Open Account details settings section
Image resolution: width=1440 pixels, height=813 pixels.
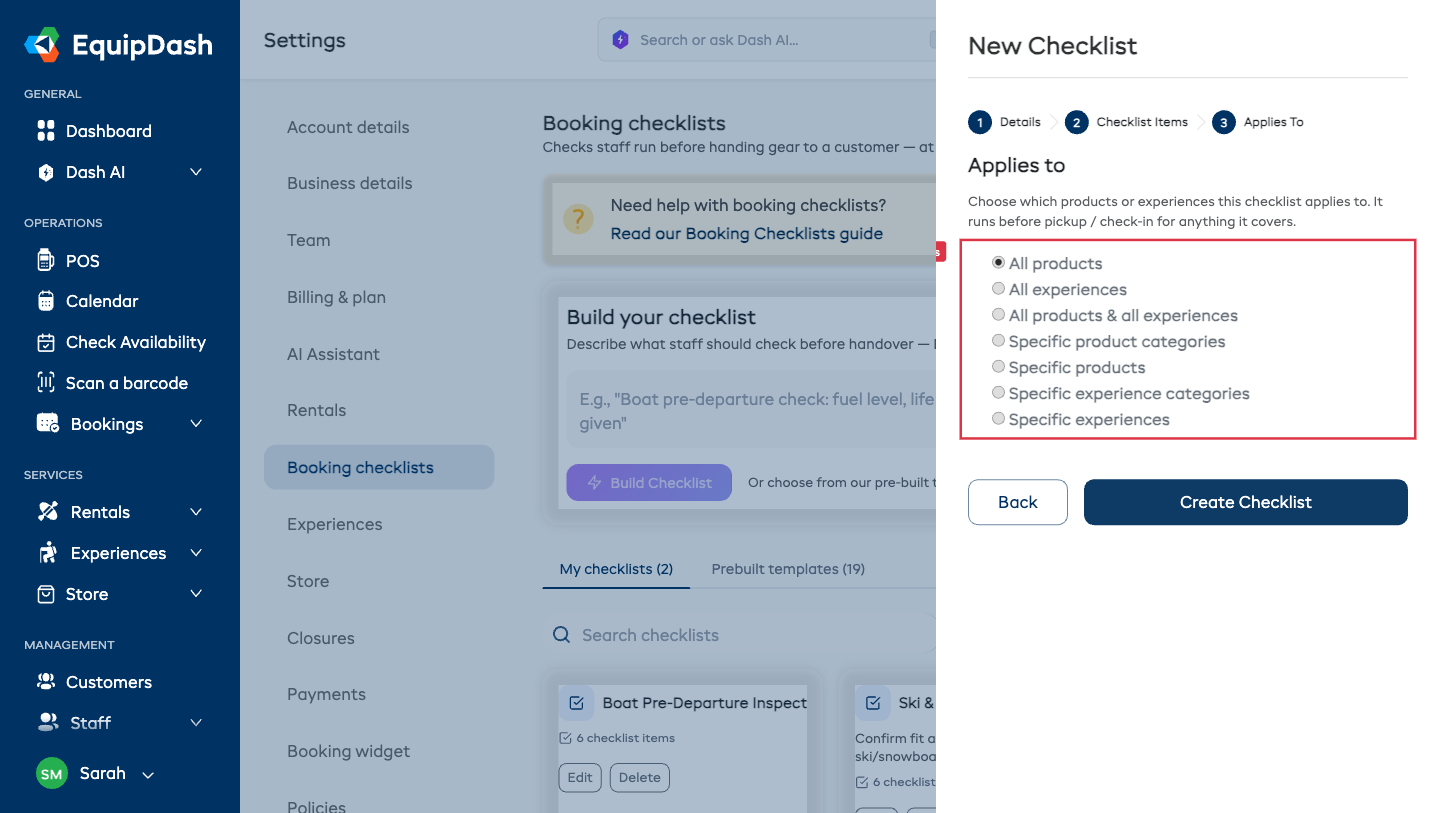(348, 127)
